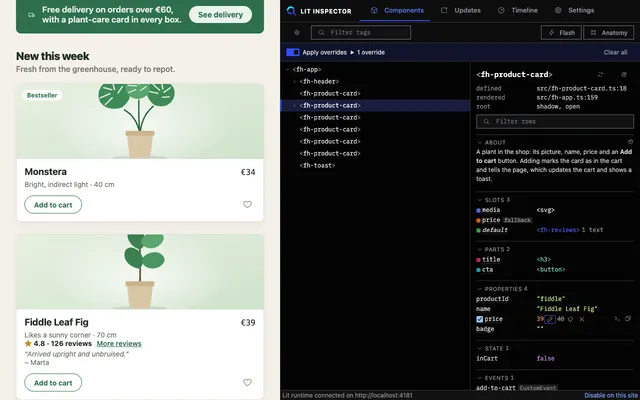Open the Settings tab
Screen dimensions: 640x400
click(574, 11)
